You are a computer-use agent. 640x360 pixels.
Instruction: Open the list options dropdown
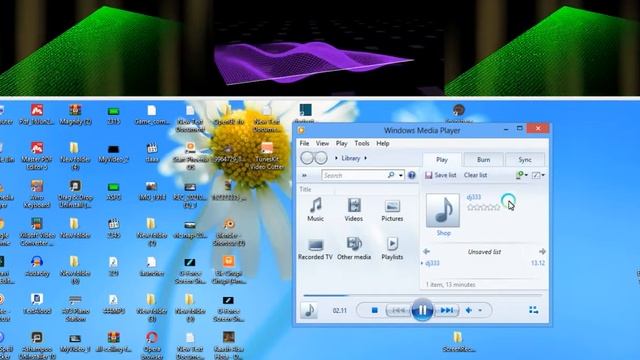pos(522,175)
